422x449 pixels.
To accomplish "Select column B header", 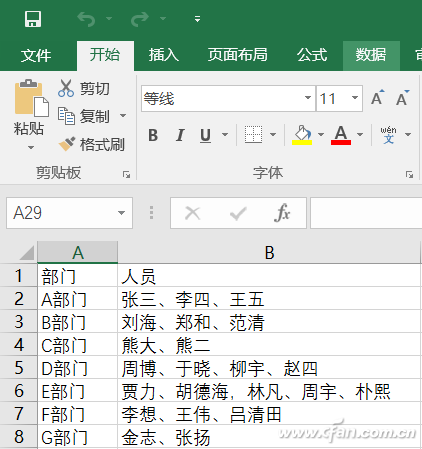I will point(269,252).
